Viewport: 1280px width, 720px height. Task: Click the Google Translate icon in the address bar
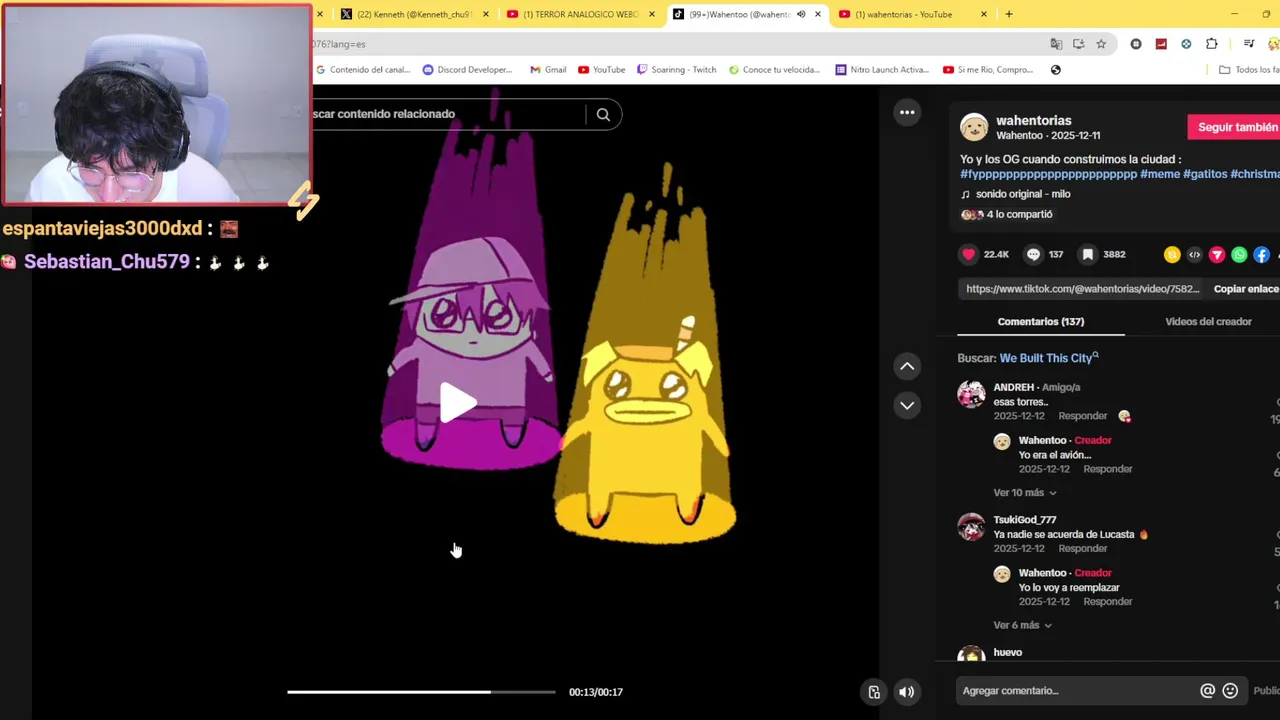[1056, 44]
